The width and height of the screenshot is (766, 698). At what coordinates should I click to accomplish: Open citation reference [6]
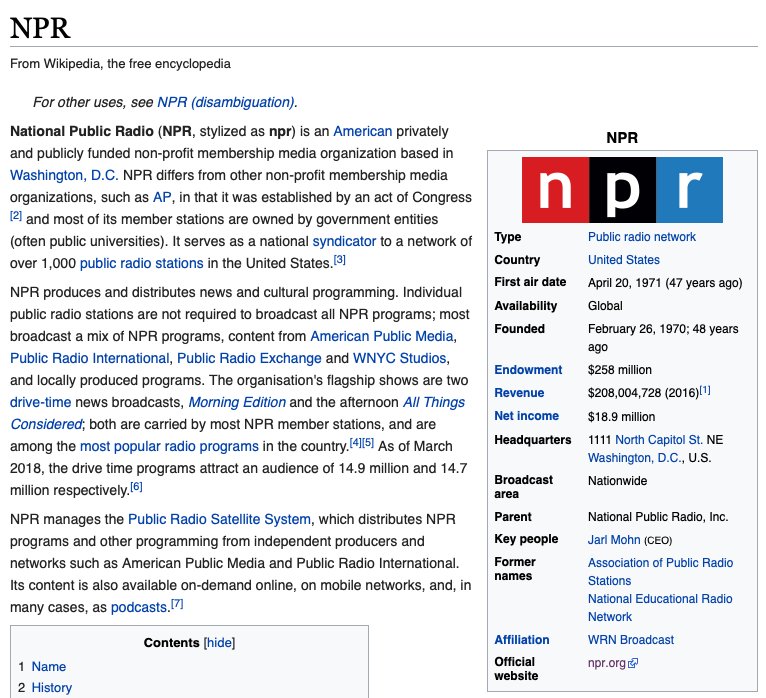point(136,486)
